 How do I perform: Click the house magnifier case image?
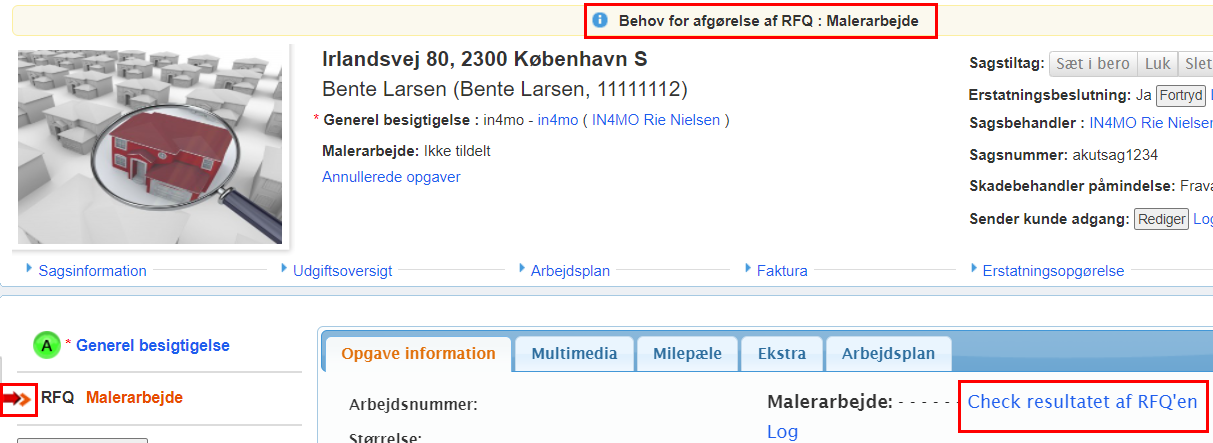150,146
